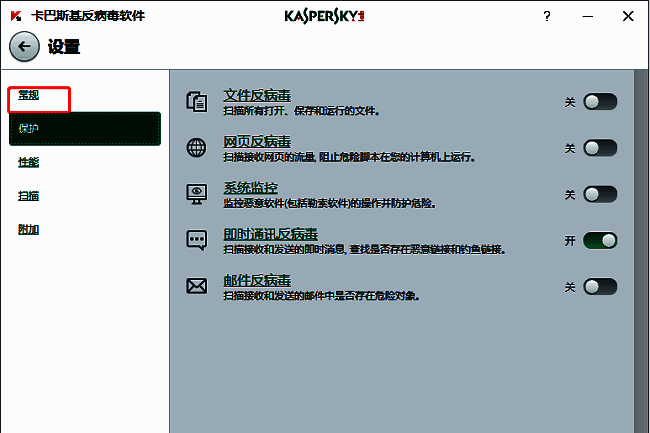Open help with the question mark

coord(547,16)
